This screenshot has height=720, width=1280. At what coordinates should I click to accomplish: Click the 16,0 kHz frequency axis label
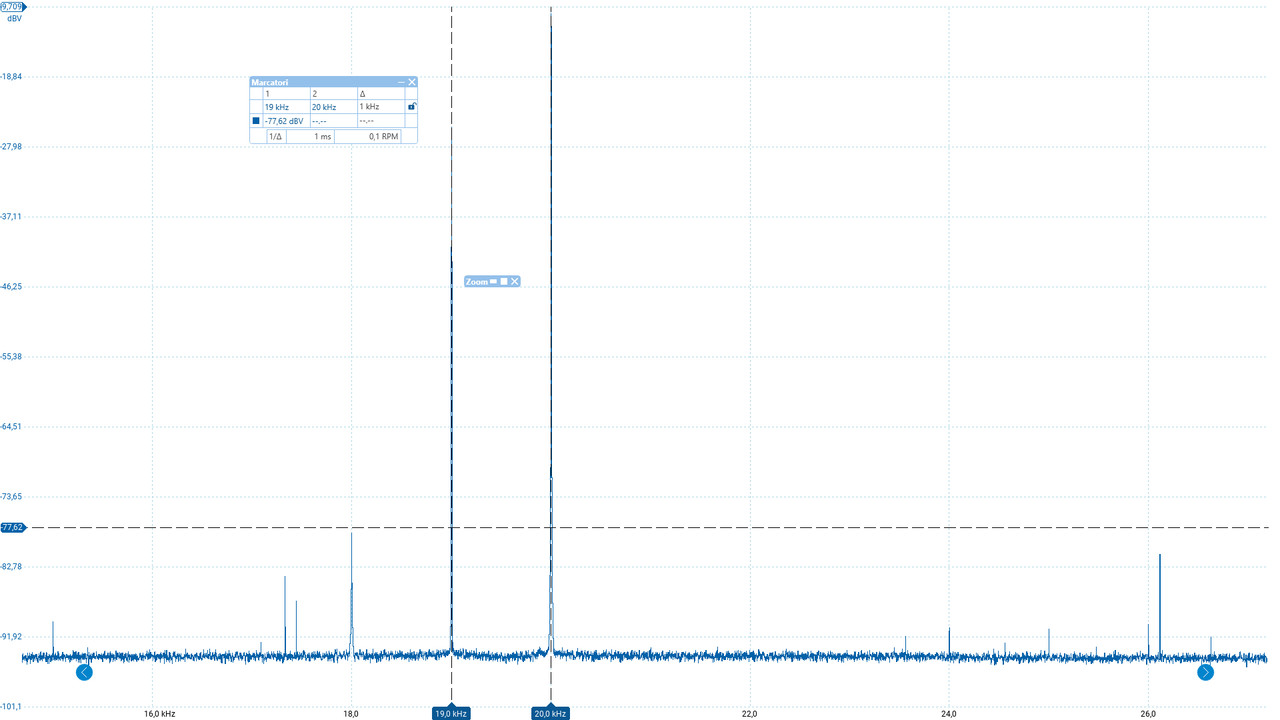160,713
